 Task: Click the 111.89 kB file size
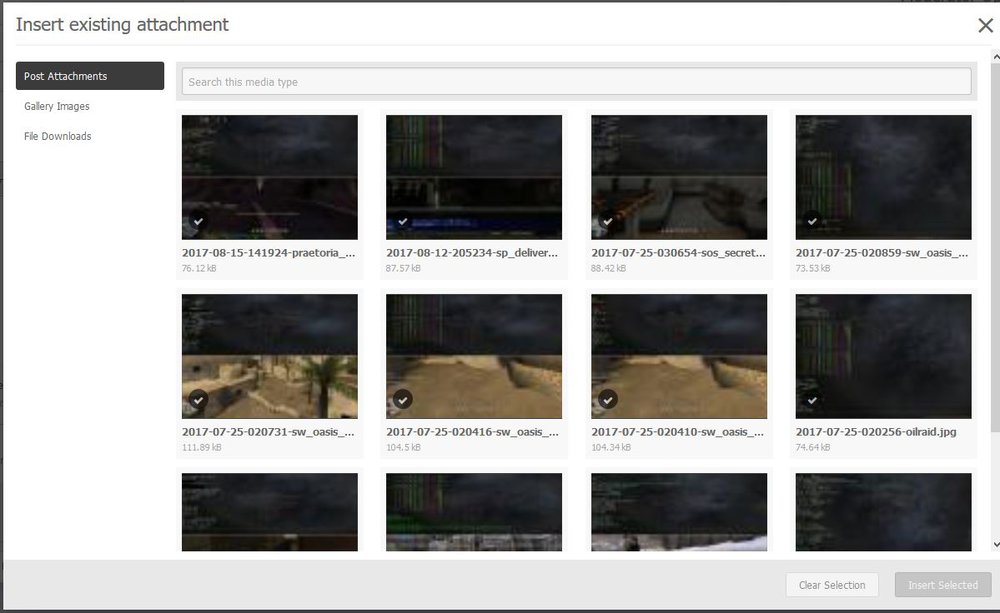tap(202, 448)
